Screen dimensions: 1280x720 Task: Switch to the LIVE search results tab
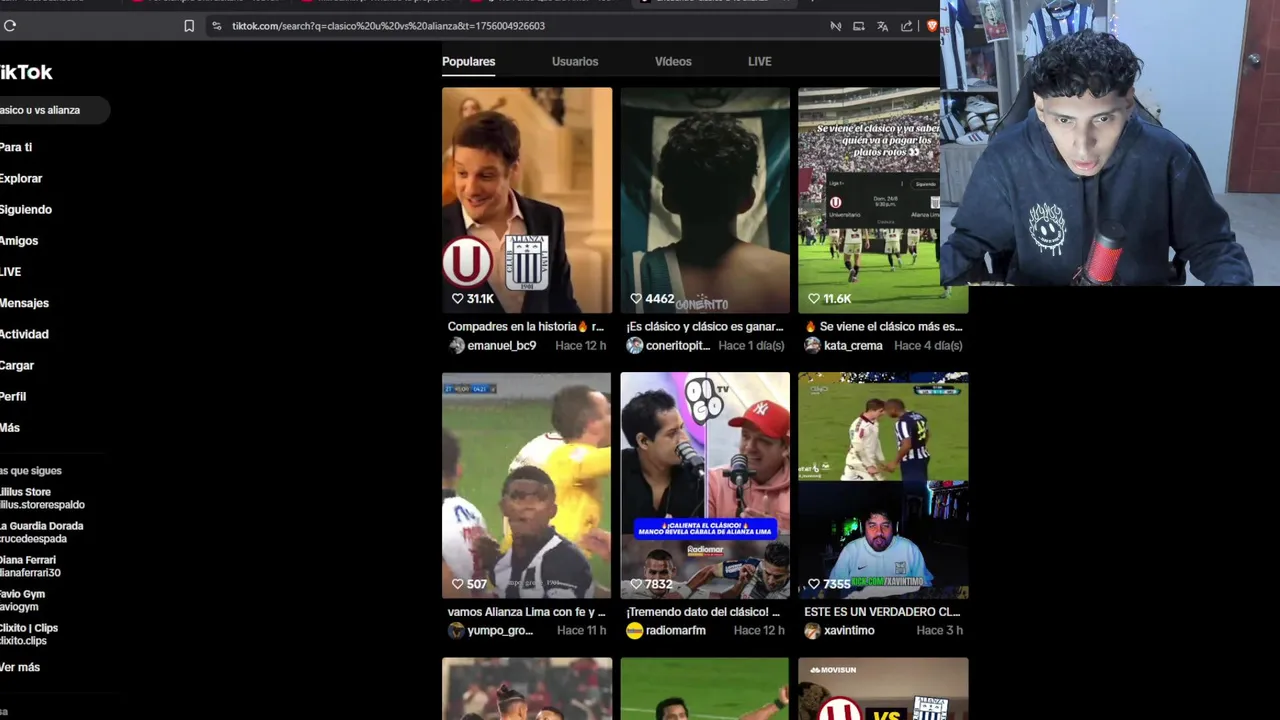point(760,61)
